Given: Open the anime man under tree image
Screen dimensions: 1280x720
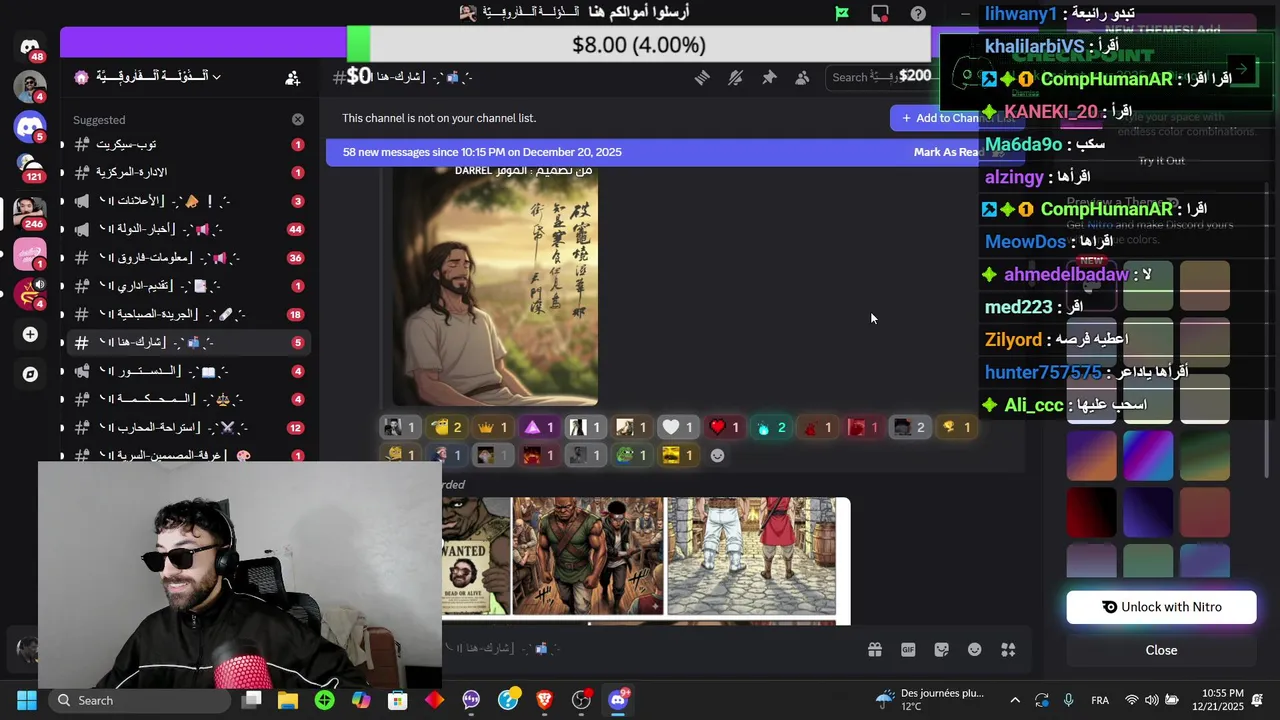Looking at the screenshot, I should (x=495, y=285).
